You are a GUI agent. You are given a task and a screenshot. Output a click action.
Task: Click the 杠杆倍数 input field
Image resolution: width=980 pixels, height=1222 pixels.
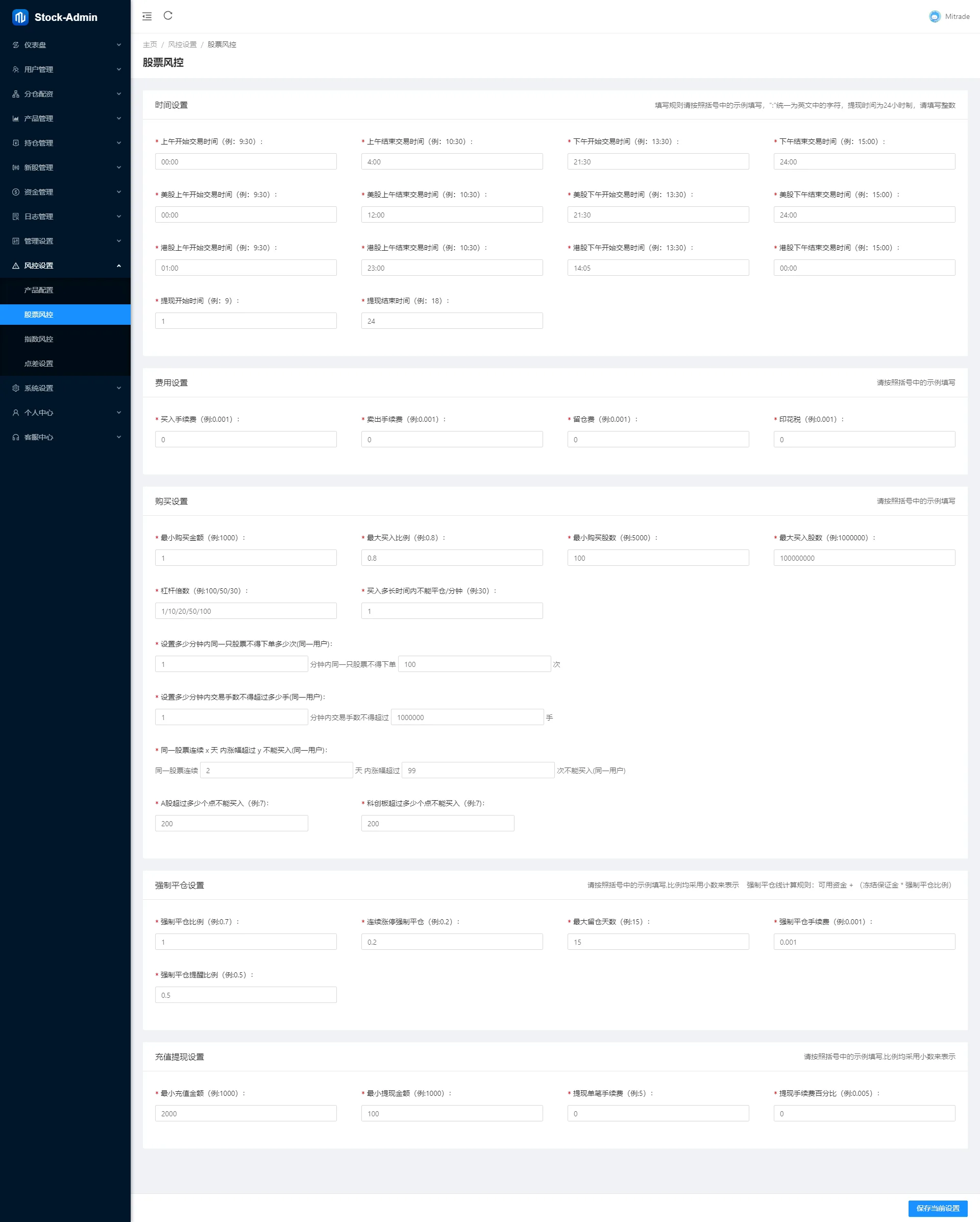(246, 611)
